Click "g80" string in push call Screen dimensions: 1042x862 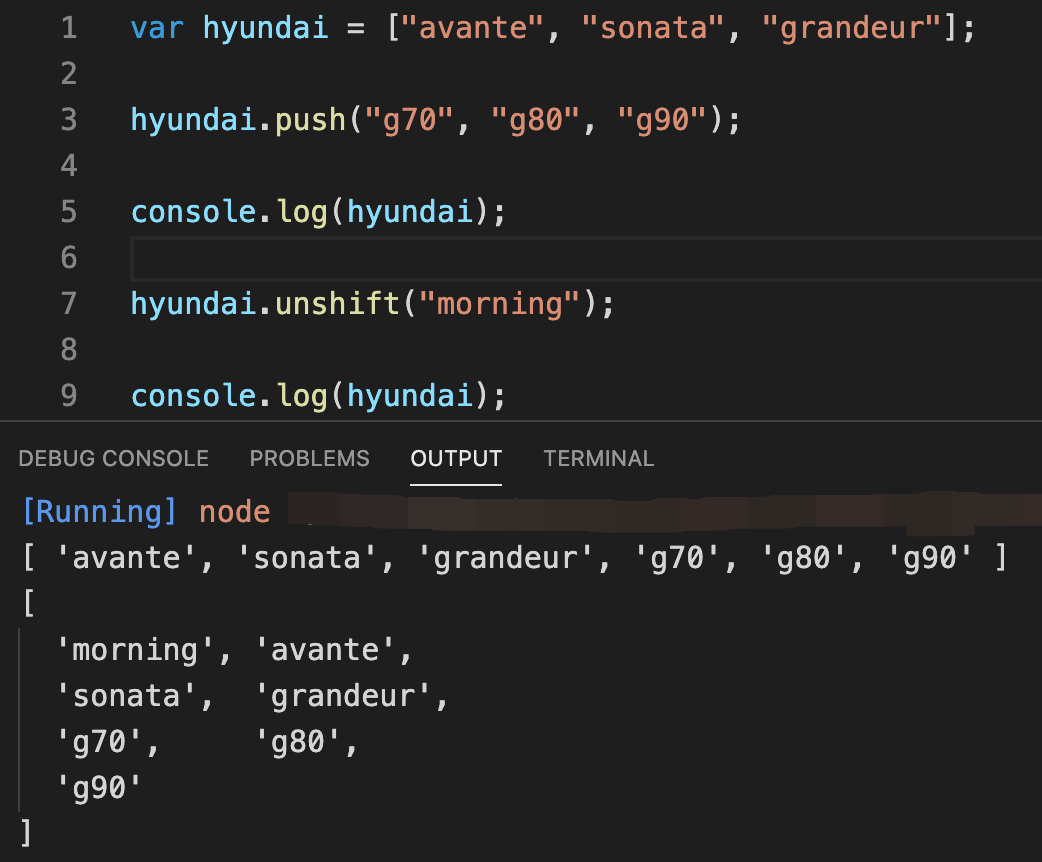point(536,120)
